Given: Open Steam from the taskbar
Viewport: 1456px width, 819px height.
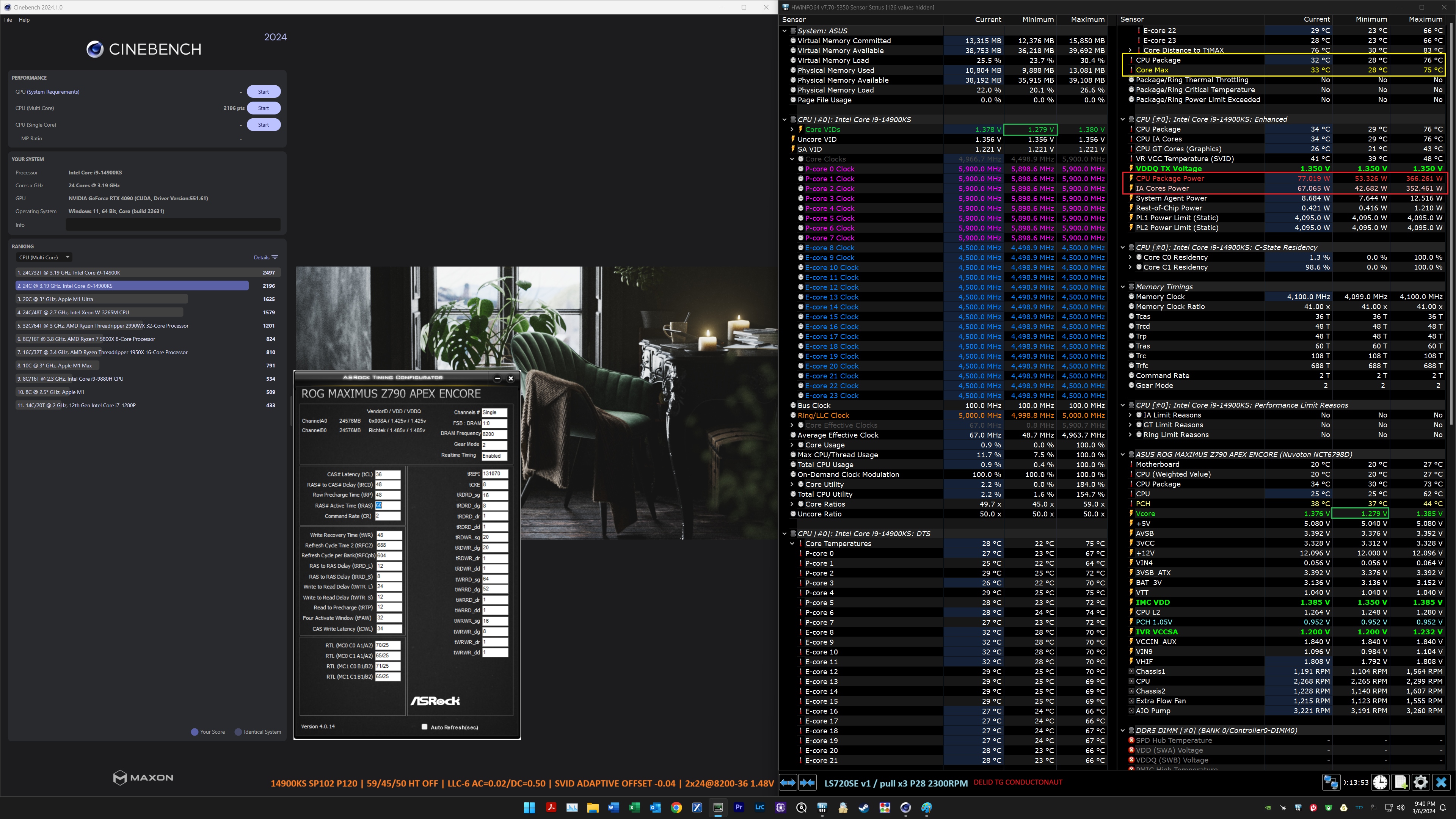Looking at the screenshot, I should click(864, 808).
